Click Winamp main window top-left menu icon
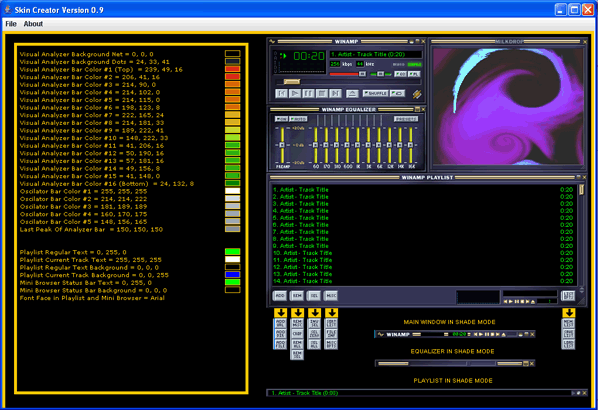This screenshot has height=410, width=598. [272, 41]
